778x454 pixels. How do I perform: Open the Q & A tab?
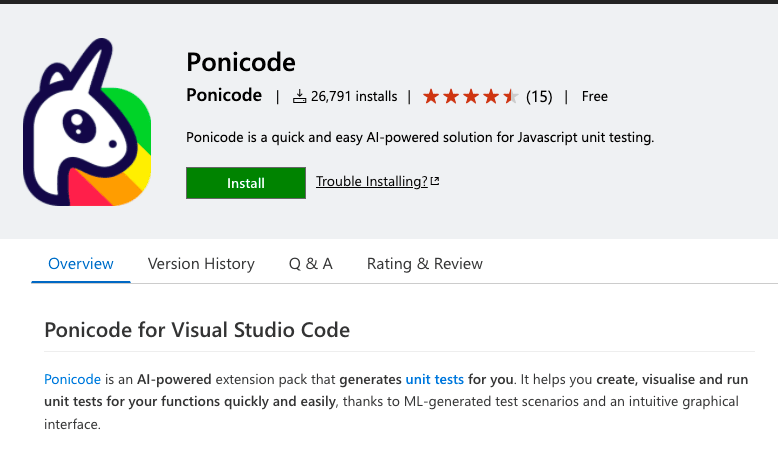click(311, 263)
